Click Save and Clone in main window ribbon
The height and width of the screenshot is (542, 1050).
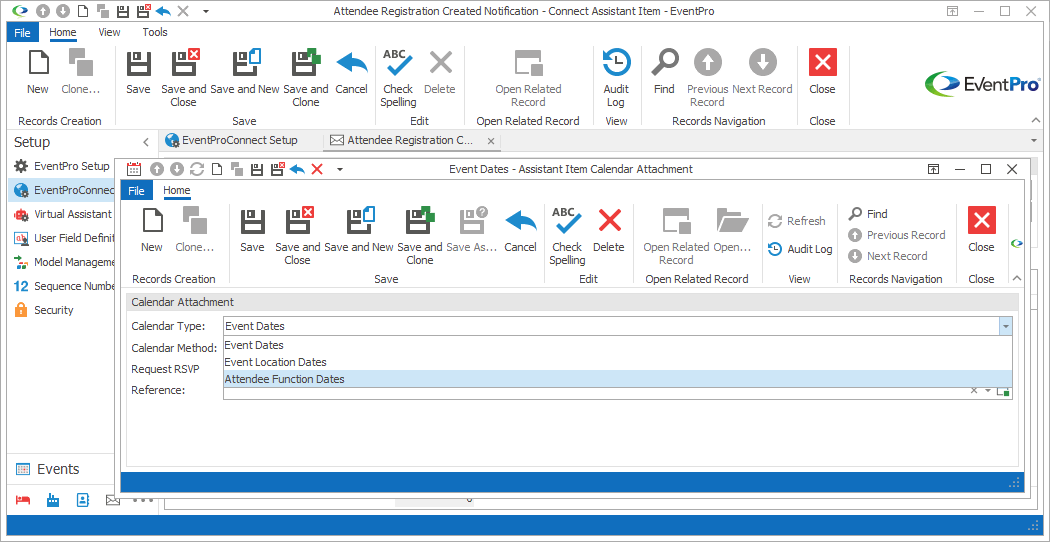[305, 78]
